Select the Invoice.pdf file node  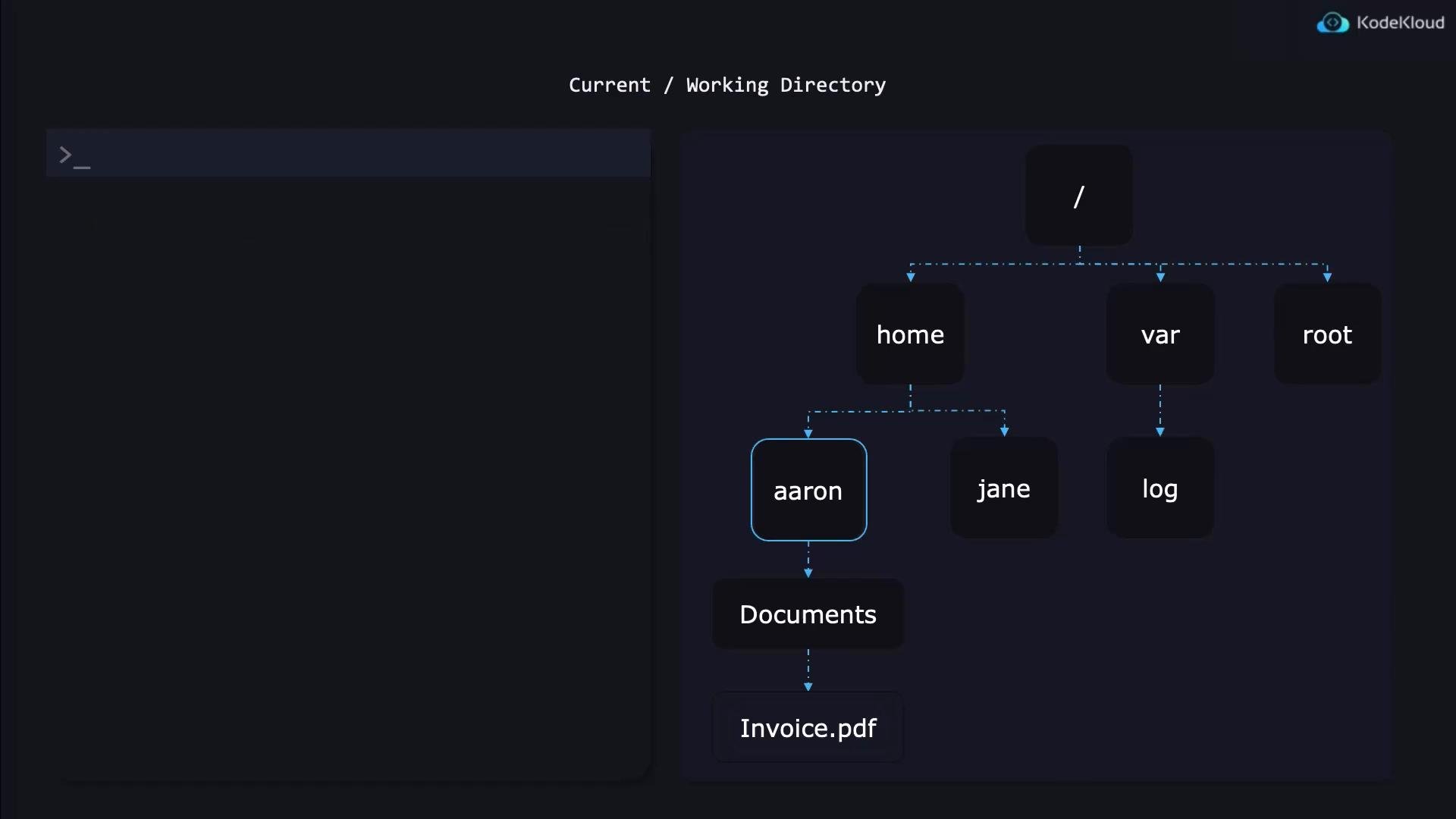(x=808, y=727)
